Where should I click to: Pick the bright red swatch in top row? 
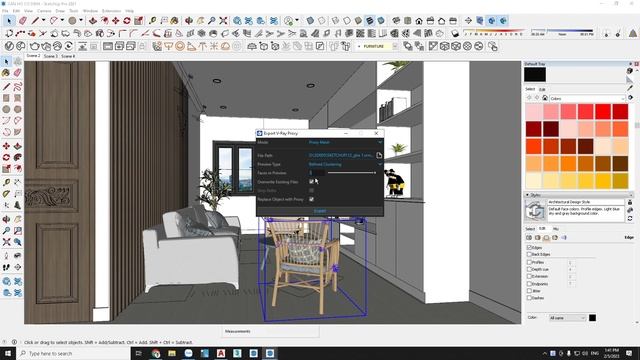602,111
